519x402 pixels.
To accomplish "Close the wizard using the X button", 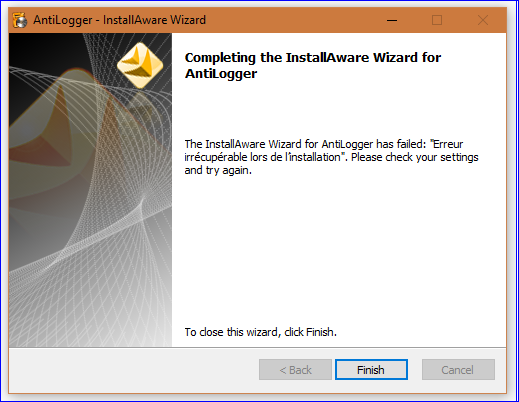I will tap(483, 20).
